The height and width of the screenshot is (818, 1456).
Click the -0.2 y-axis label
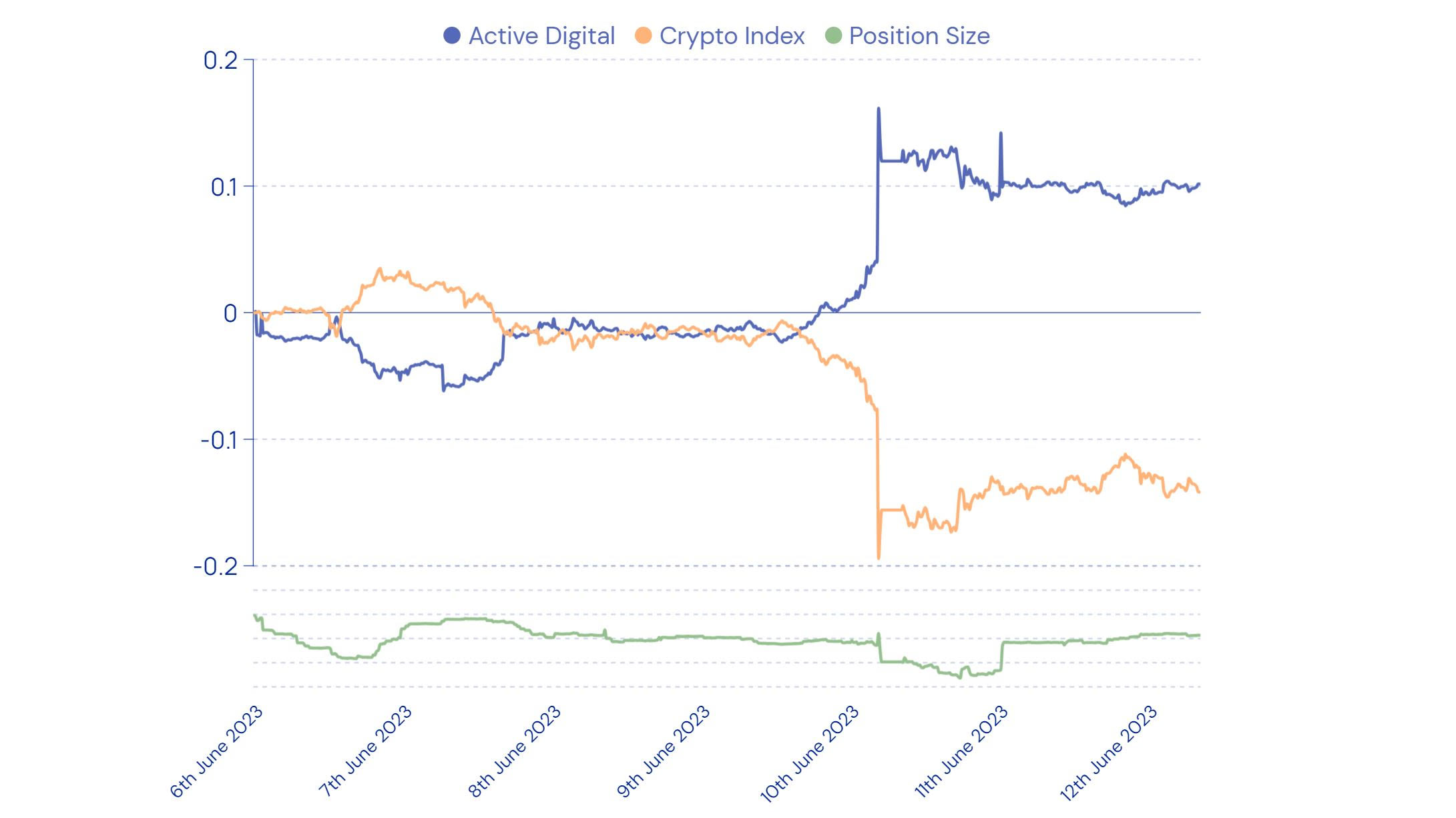216,568
